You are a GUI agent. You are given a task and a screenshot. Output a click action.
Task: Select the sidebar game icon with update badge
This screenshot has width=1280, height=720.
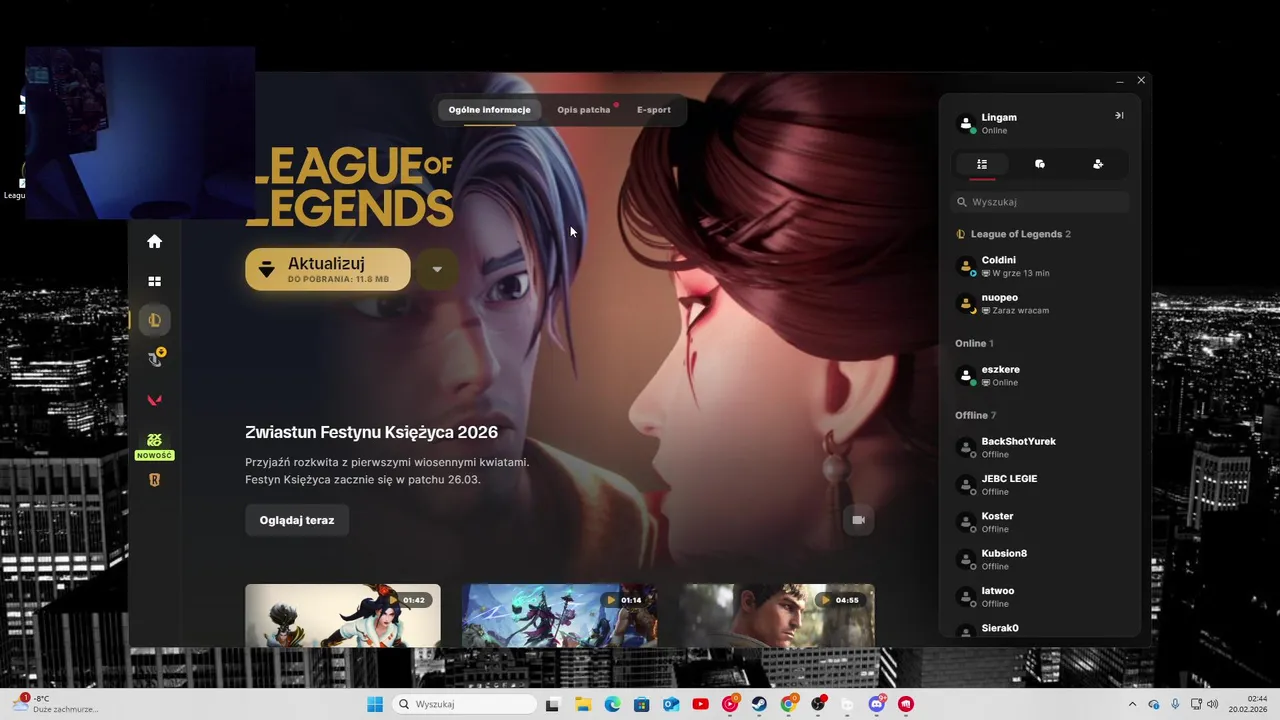(x=155, y=359)
